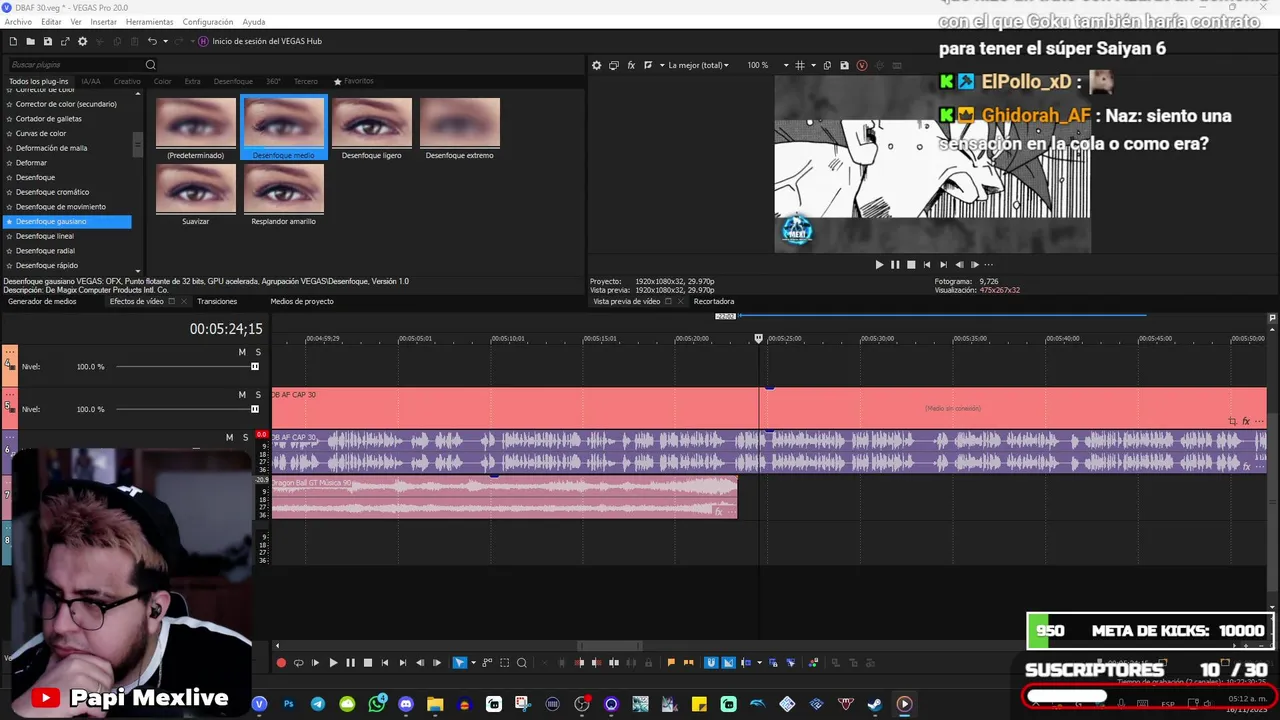Insert a region with the orange region icon
The image size is (1280, 720).
[688, 662]
